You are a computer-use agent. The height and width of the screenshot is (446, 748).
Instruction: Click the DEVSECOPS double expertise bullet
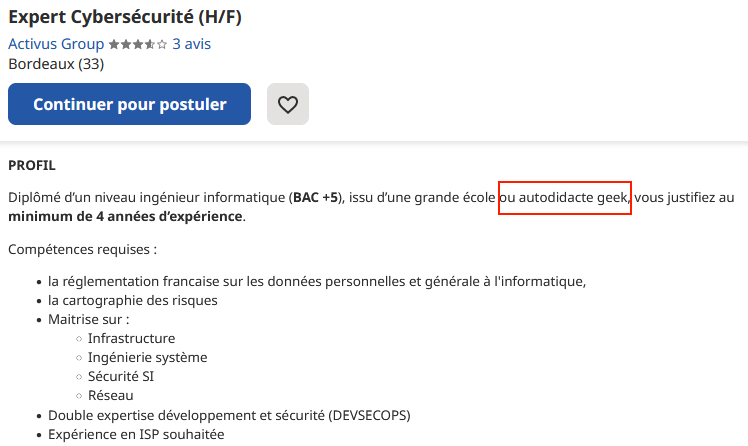(229, 415)
